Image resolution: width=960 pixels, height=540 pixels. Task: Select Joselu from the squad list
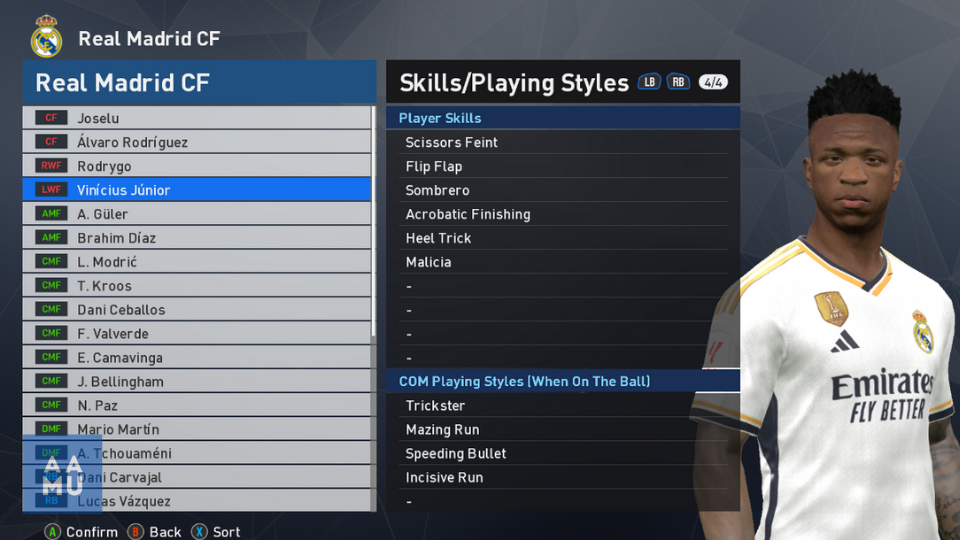(197, 118)
